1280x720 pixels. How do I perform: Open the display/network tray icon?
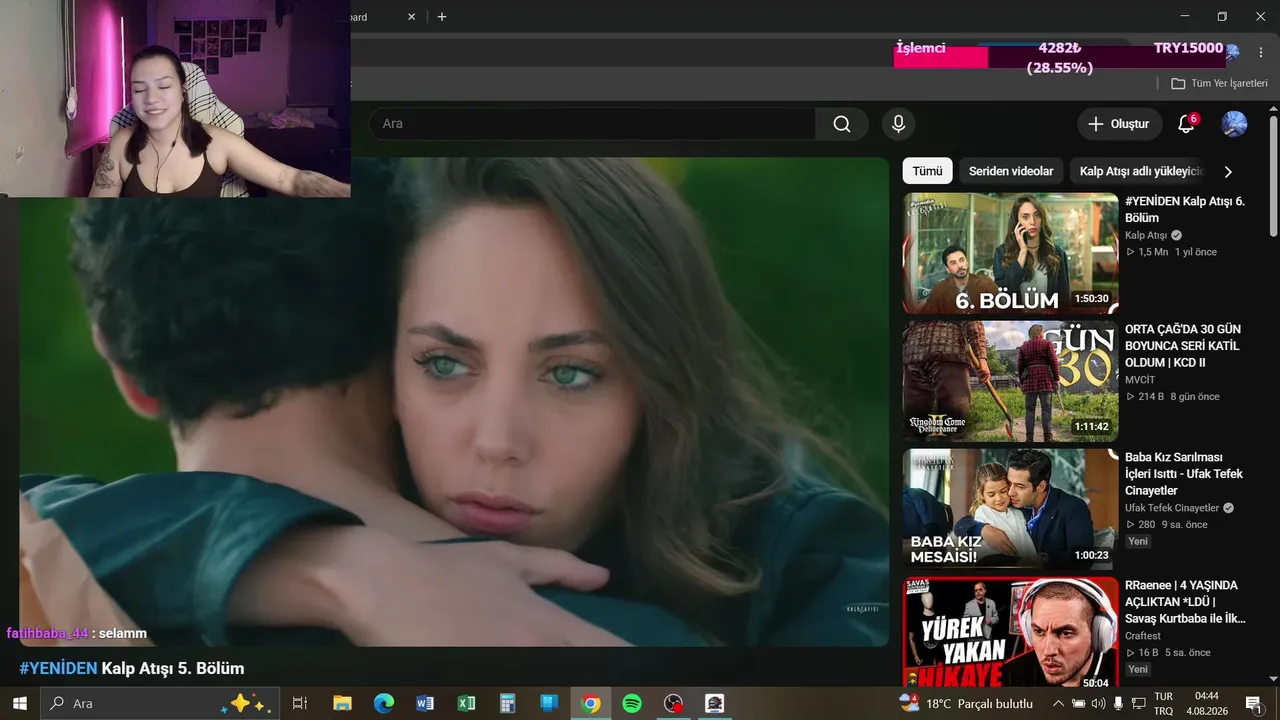coord(1137,703)
